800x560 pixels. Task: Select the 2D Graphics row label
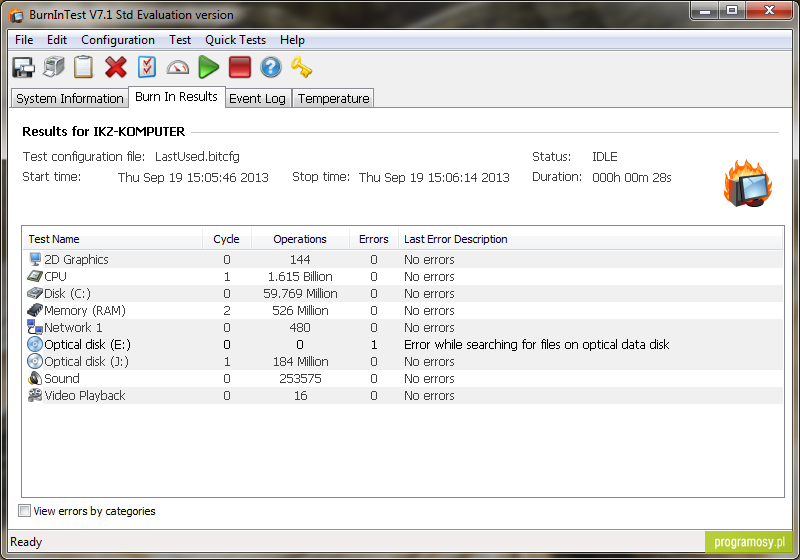(77, 260)
